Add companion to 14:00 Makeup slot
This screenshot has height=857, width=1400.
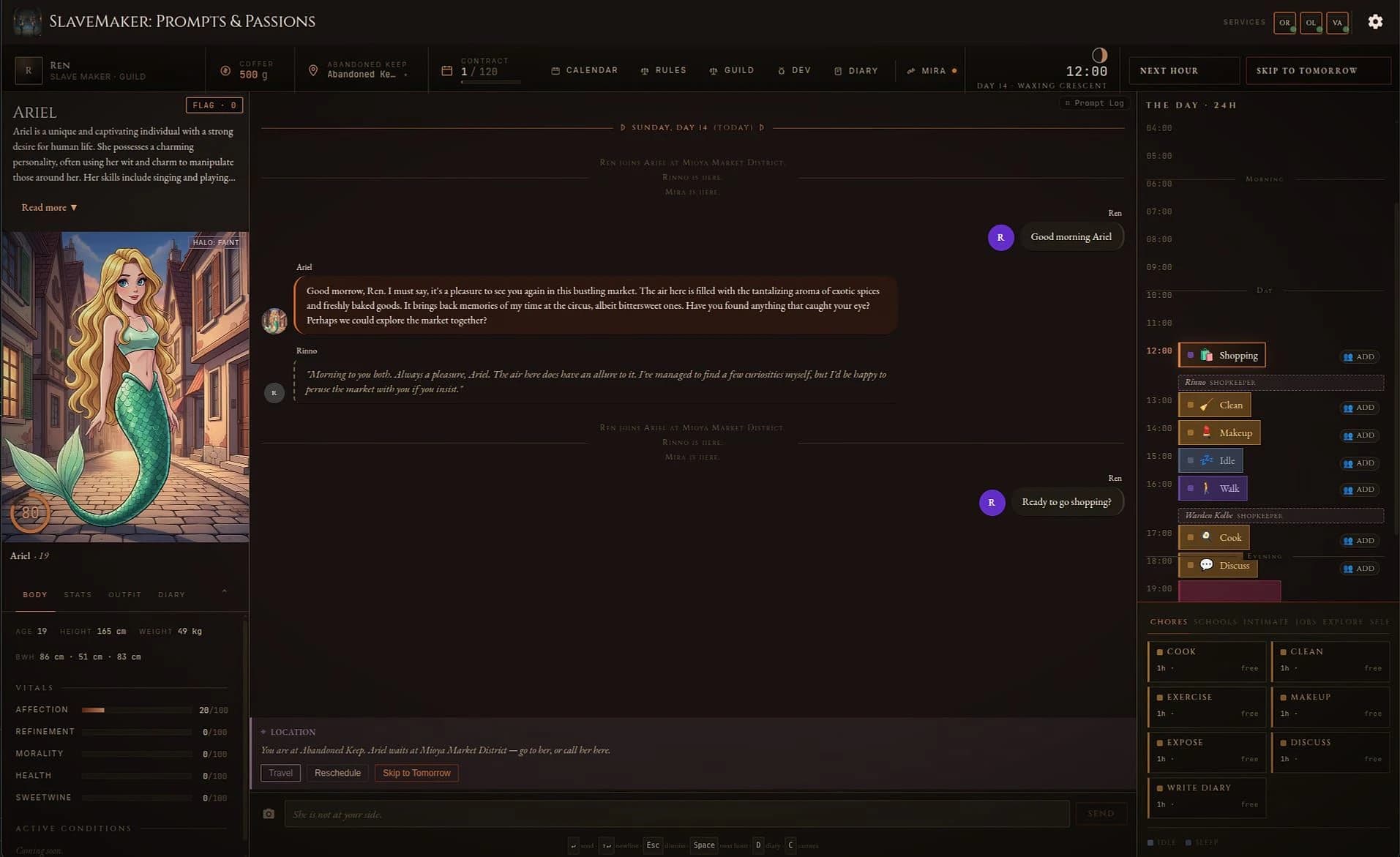point(1359,435)
